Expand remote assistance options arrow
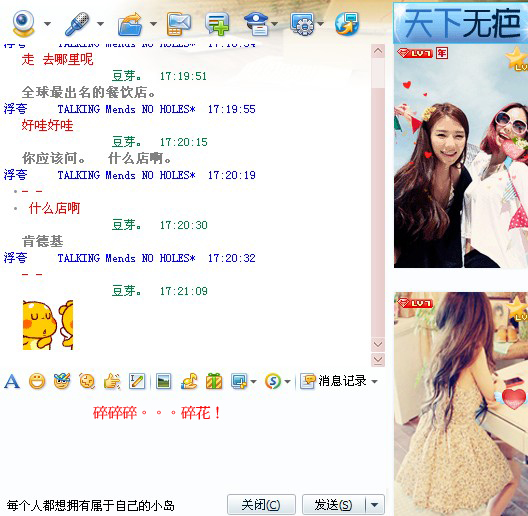Viewport: 528px width, 516px height. point(321,24)
